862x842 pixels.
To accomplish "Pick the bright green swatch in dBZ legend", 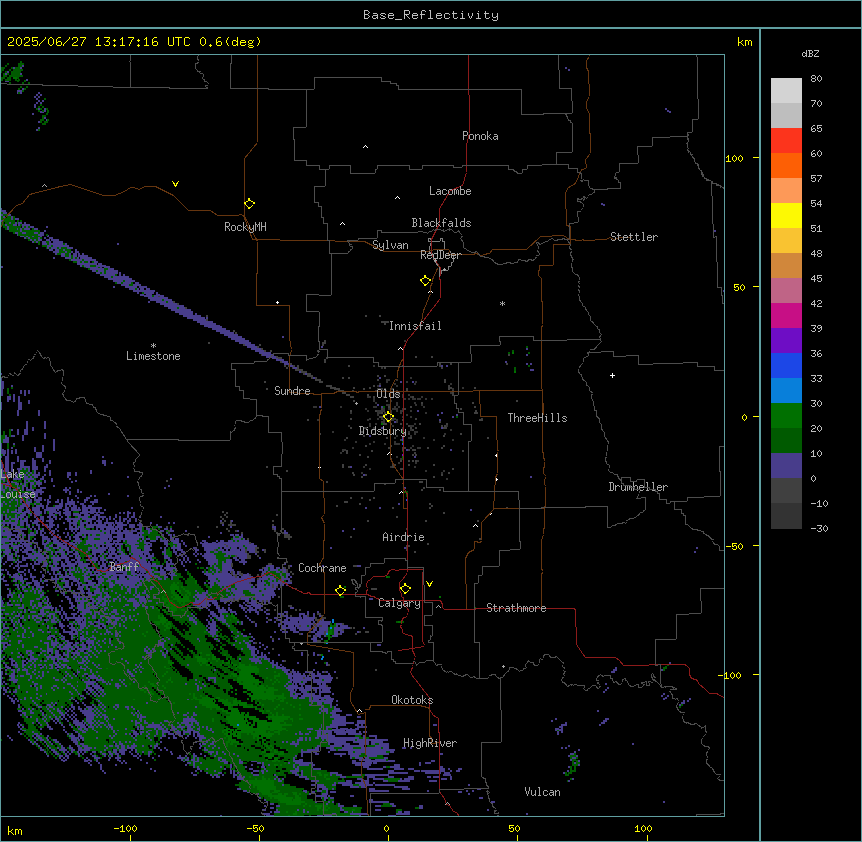I will [786, 416].
